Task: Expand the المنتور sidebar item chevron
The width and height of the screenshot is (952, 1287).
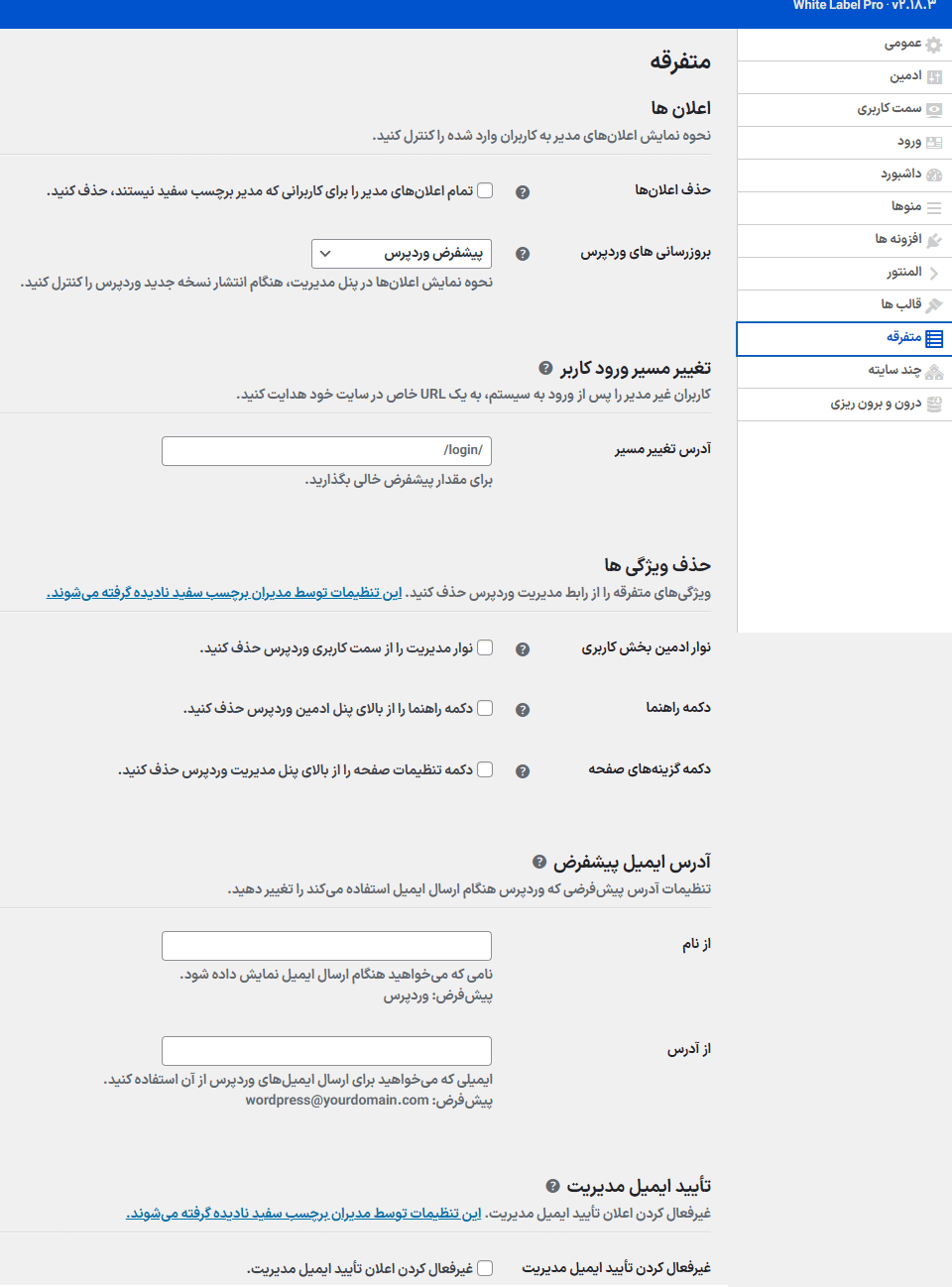Action: 933,273
